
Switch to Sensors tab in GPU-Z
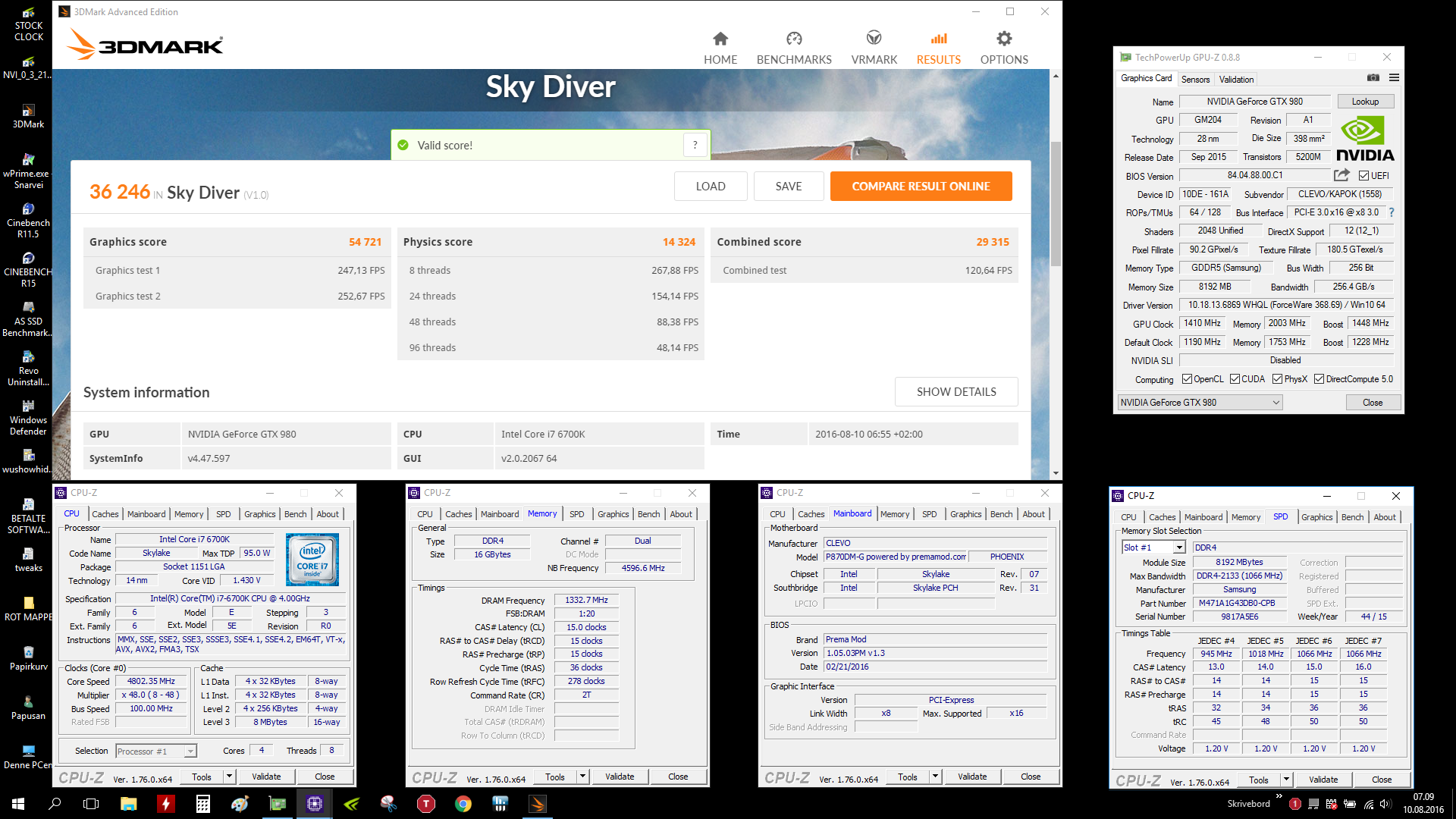(1195, 79)
